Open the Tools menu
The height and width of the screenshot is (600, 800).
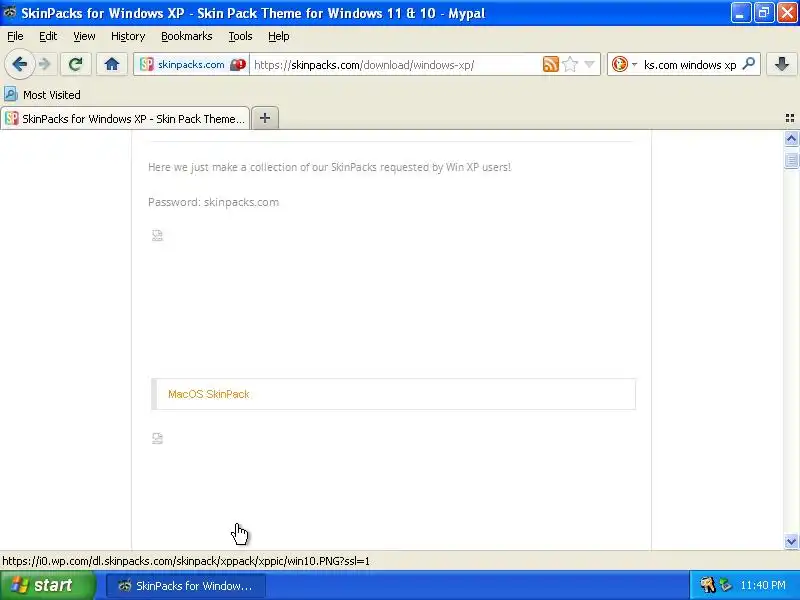click(x=240, y=36)
